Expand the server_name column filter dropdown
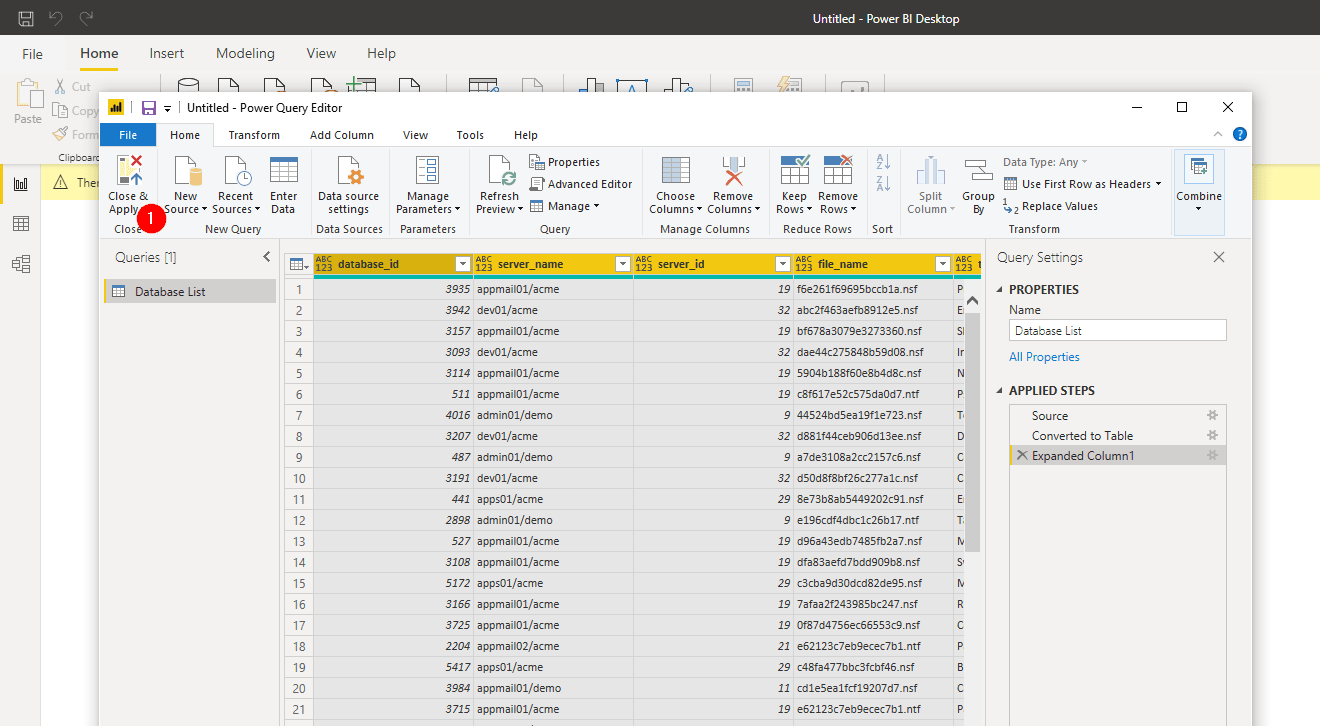This screenshot has height=726, width=1320. click(x=622, y=264)
